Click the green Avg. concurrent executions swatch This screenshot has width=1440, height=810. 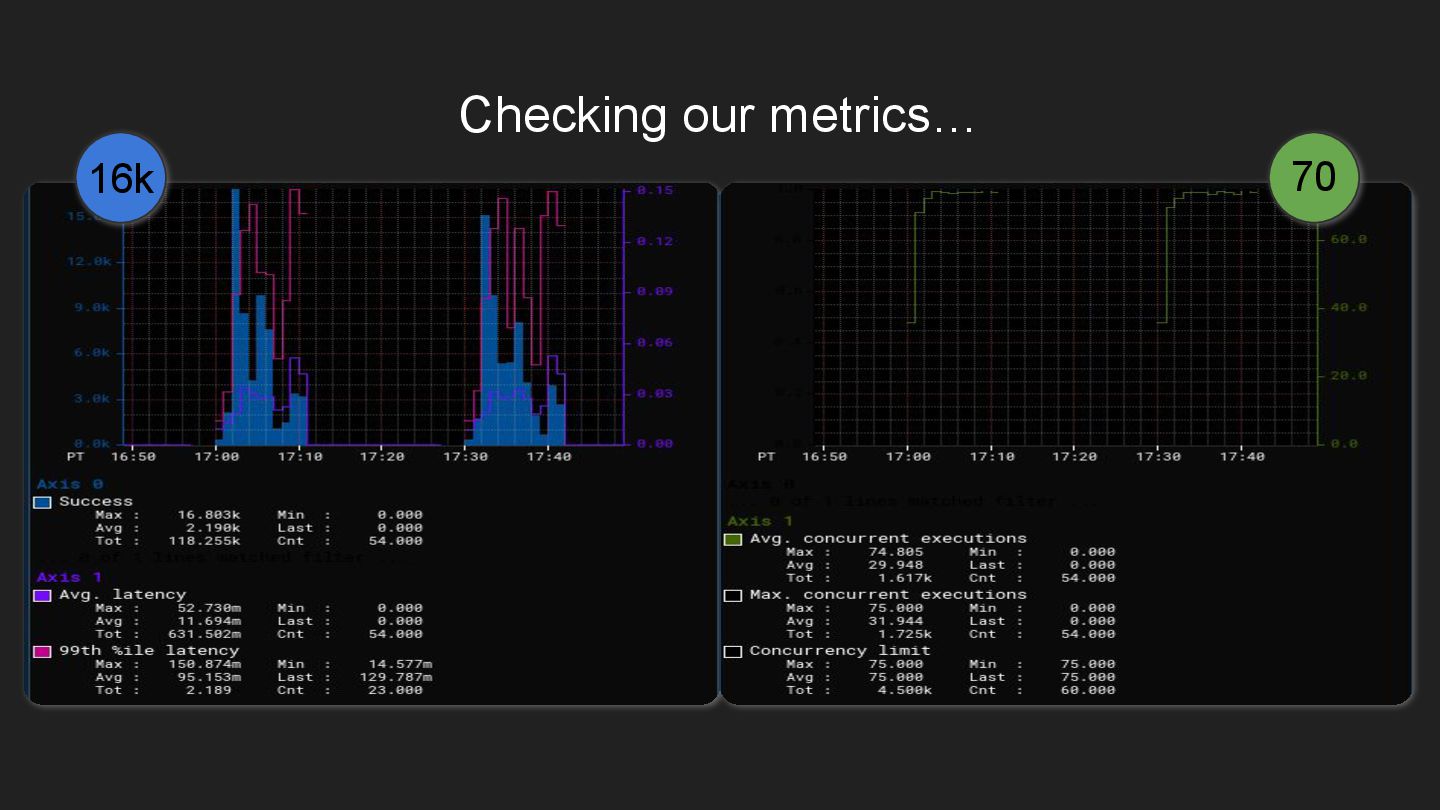point(732,539)
